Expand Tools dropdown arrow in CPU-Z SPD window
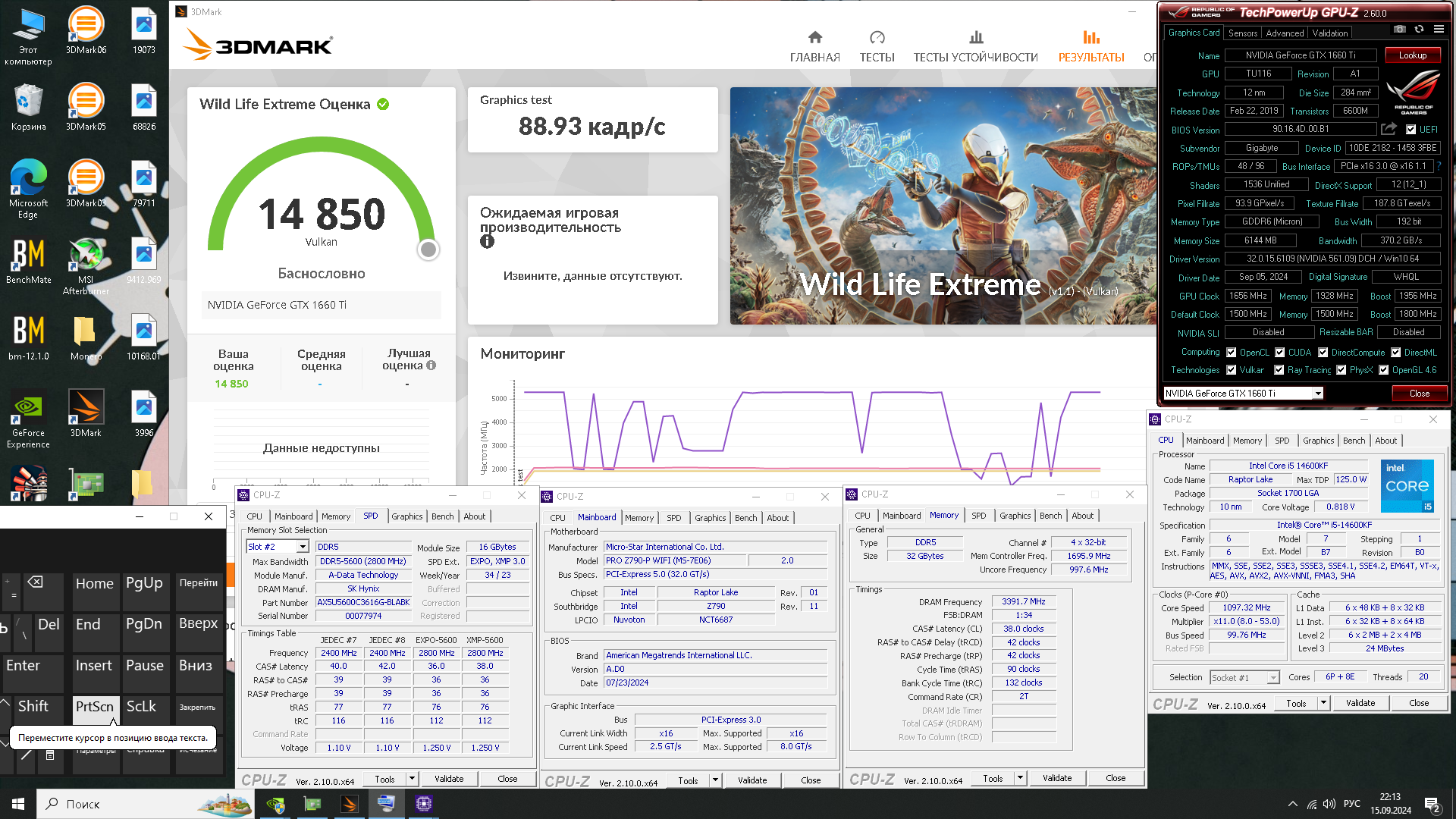 (x=412, y=779)
